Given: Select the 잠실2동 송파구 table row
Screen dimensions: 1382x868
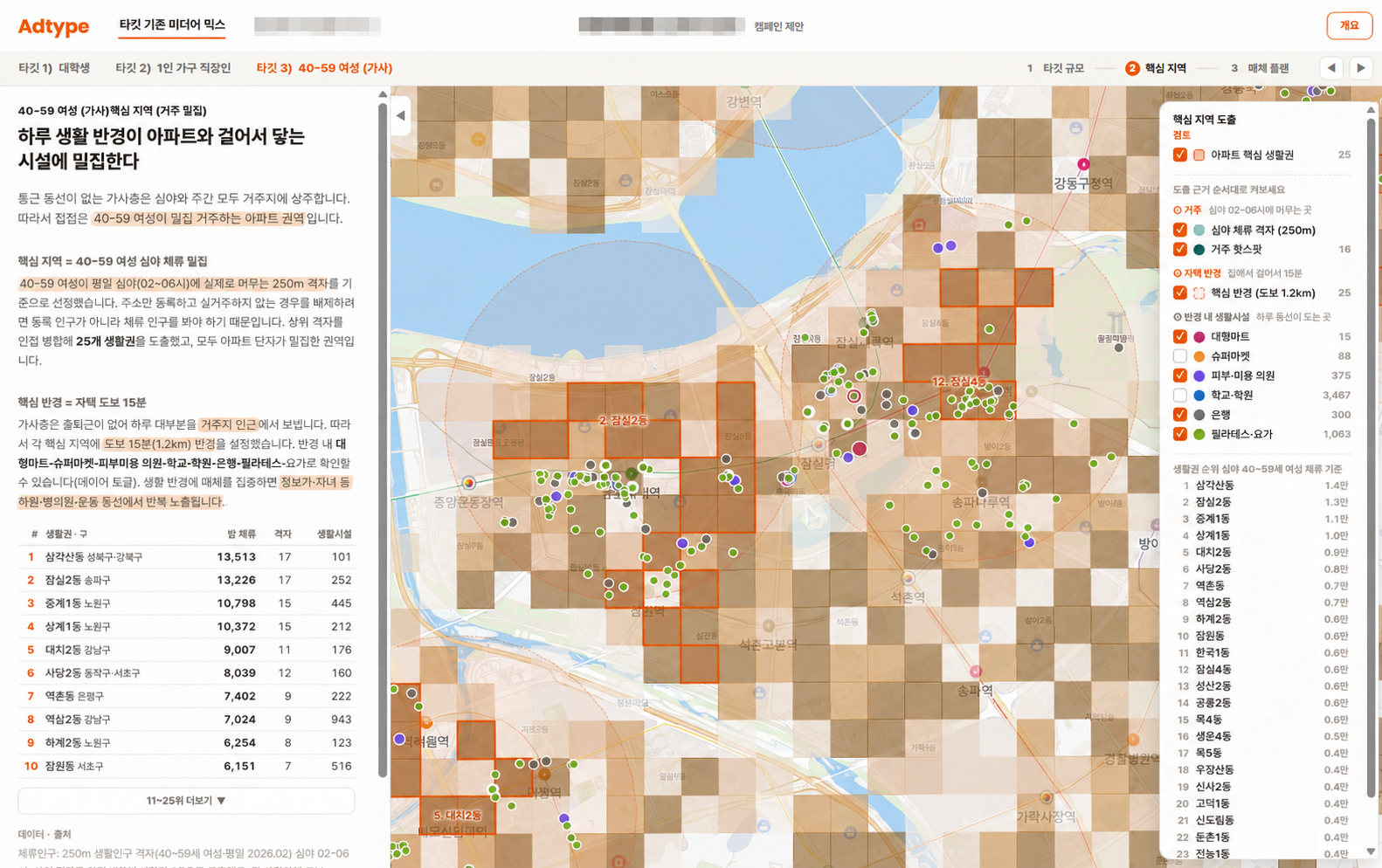Looking at the screenshot, I should pos(186,580).
